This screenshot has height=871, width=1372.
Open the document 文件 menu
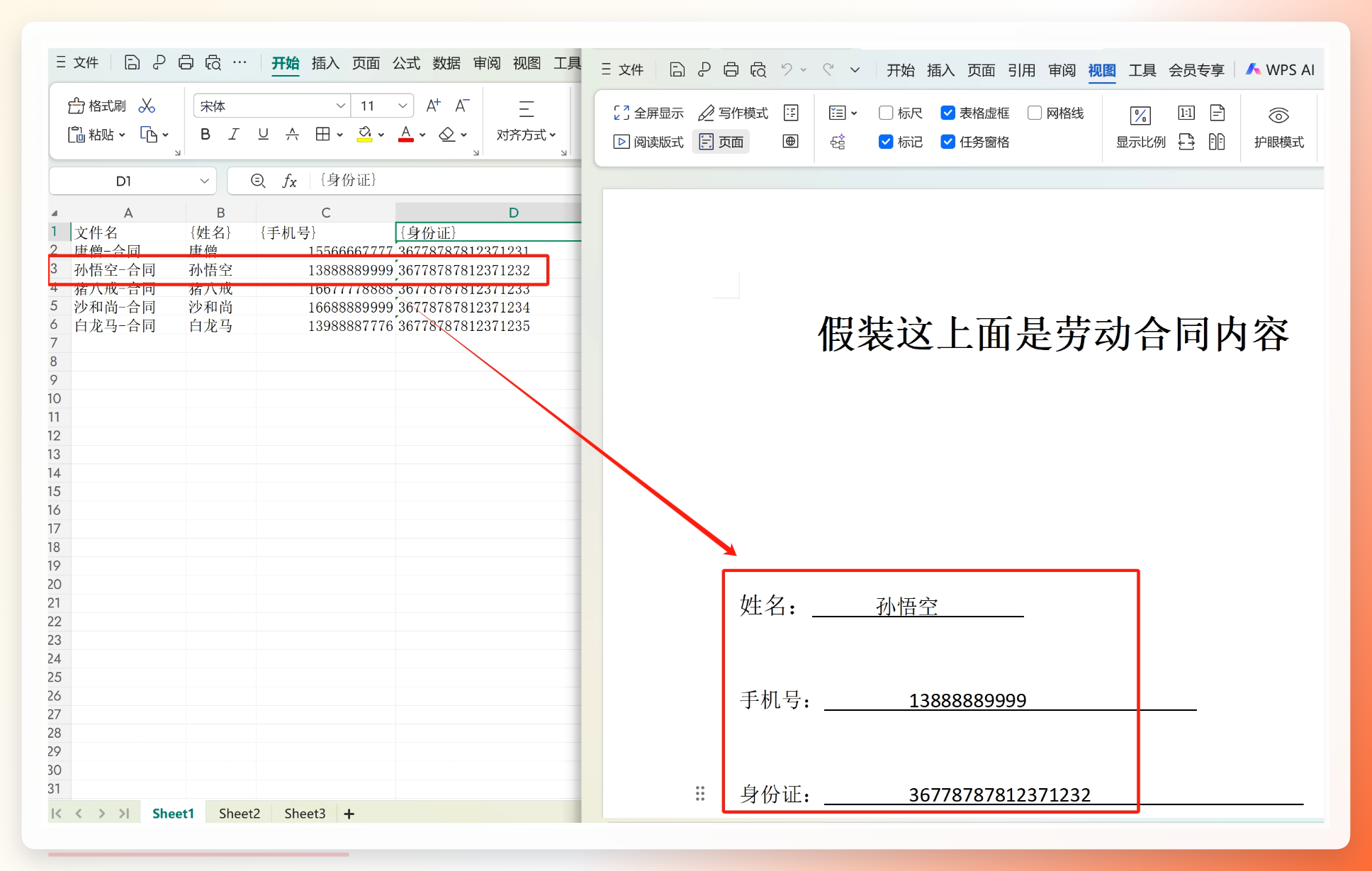click(x=622, y=69)
